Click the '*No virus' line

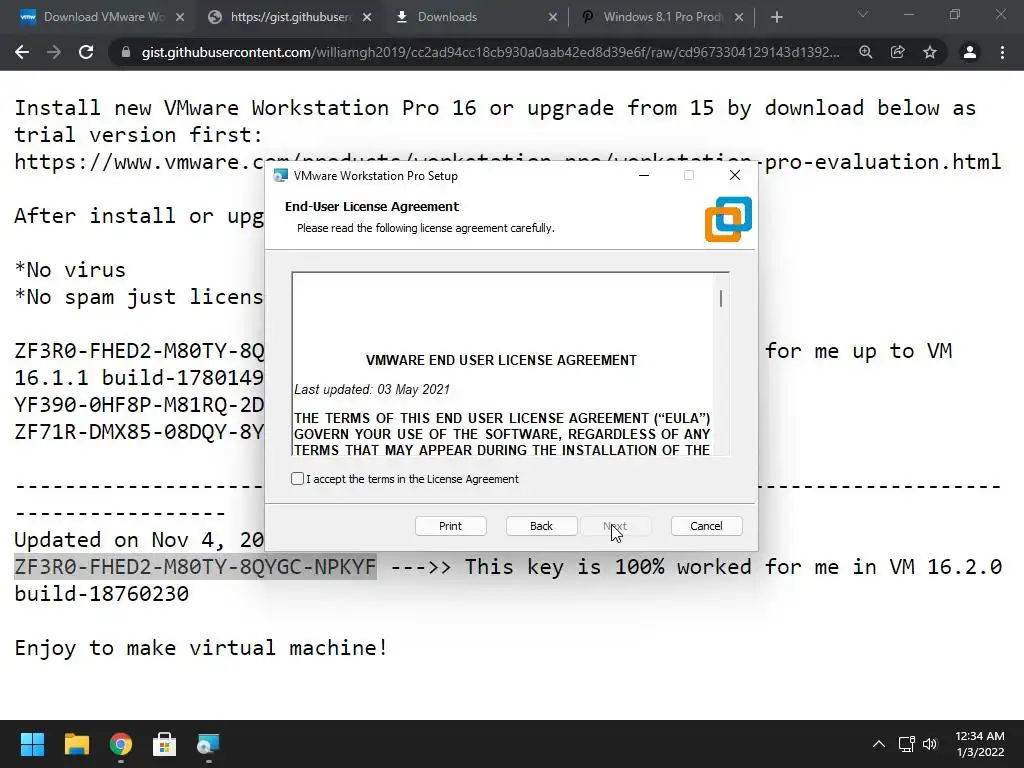pos(70,270)
